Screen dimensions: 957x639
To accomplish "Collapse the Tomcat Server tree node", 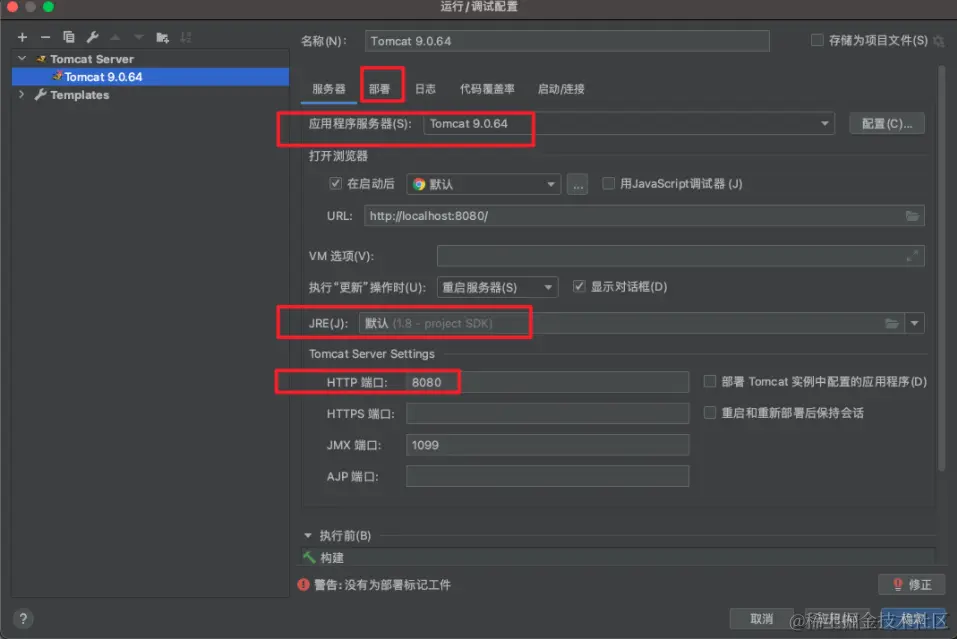I will (22, 59).
